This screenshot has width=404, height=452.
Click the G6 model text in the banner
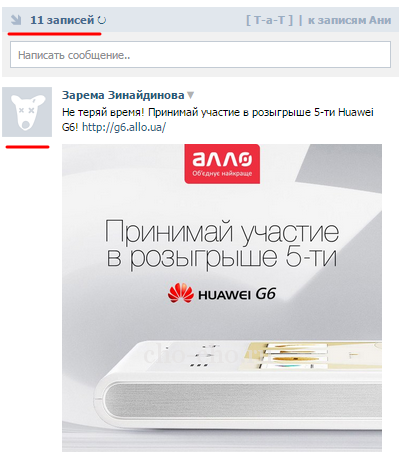pyautogui.click(x=266, y=294)
